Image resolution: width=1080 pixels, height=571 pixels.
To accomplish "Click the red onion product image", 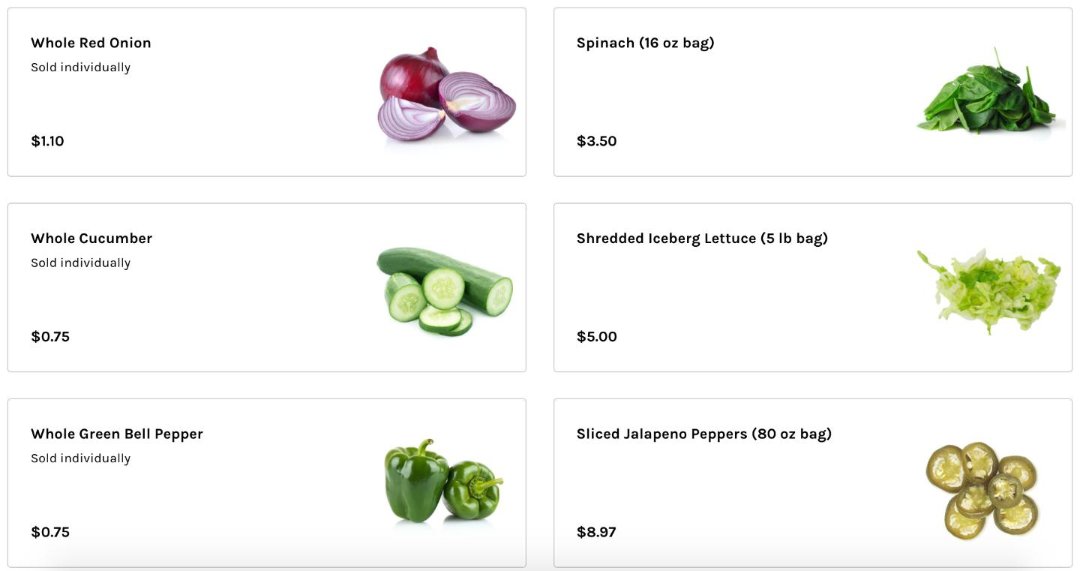I will point(446,94).
